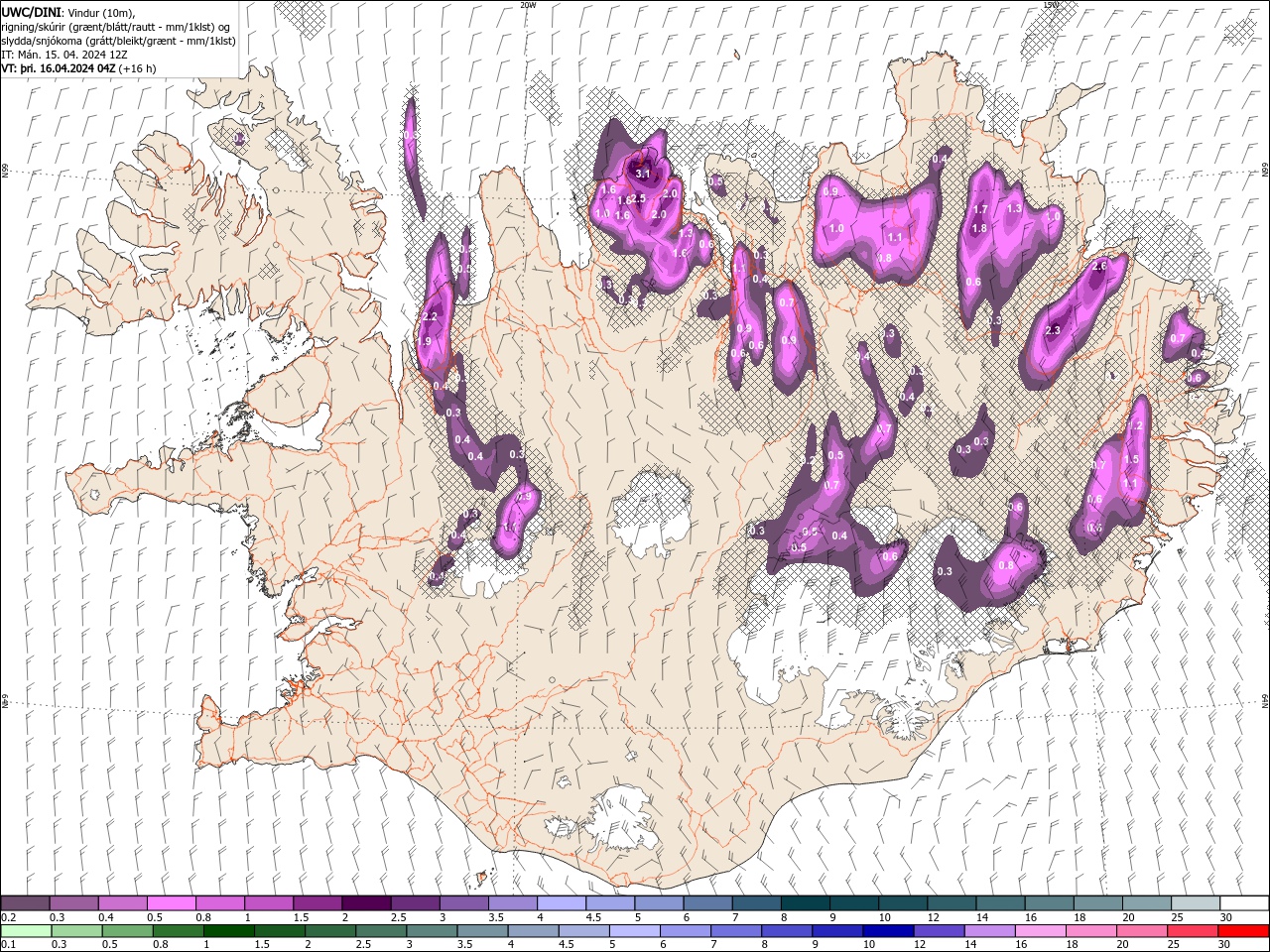Select the dark purple snow swatch between 2 and 2.5

point(366,903)
